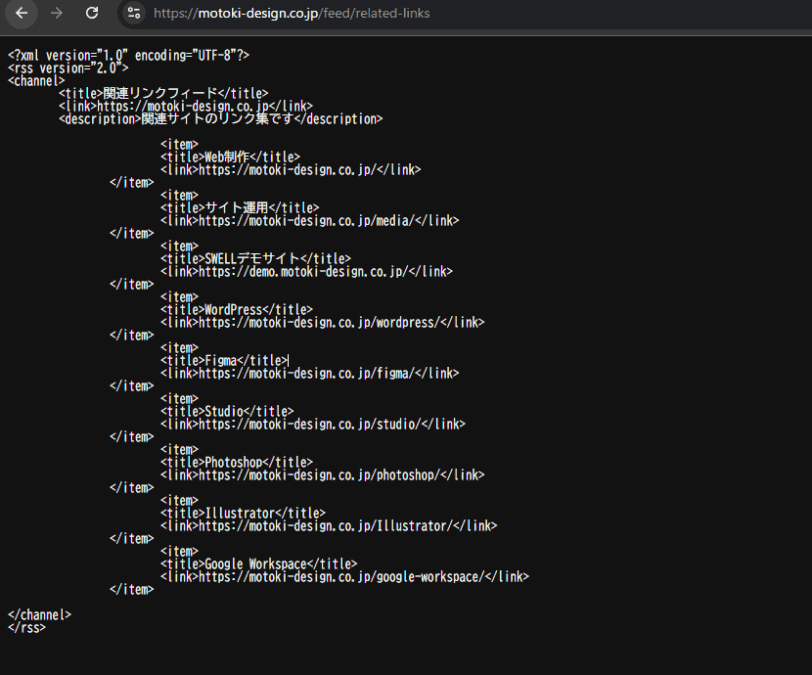
Task: Click the link line ending in /wordpress/
Action: 322,323
